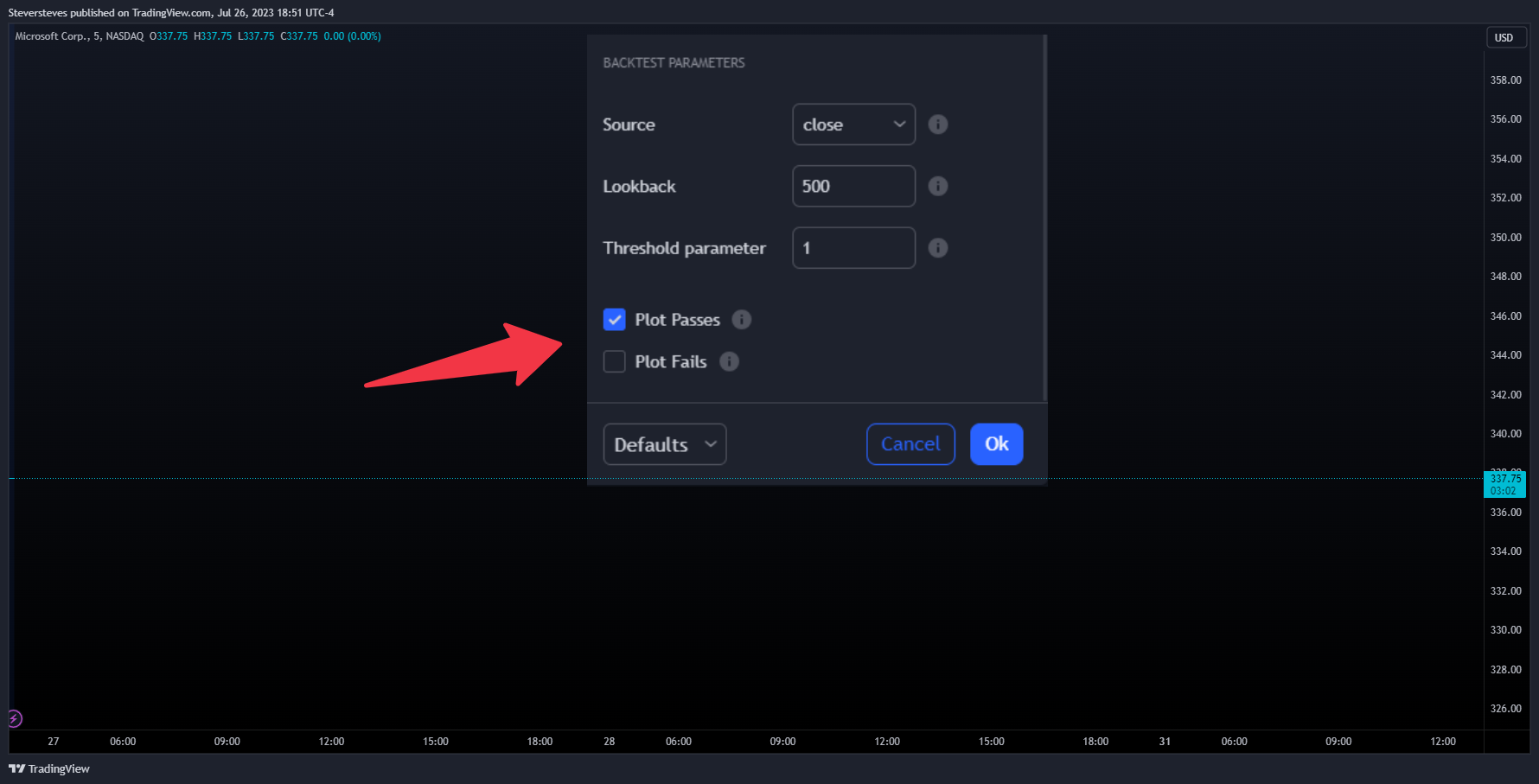Click the BACKTEST PARAMETERS heading

pyautogui.click(x=674, y=63)
